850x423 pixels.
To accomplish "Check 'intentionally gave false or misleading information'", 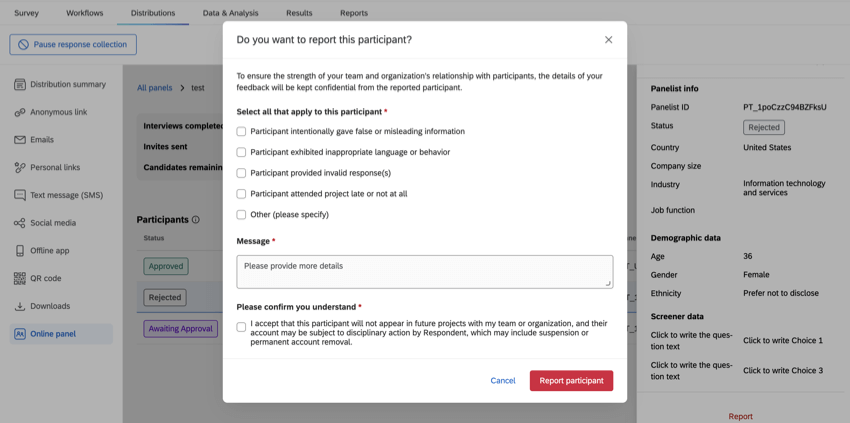I will tap(241, 132).
